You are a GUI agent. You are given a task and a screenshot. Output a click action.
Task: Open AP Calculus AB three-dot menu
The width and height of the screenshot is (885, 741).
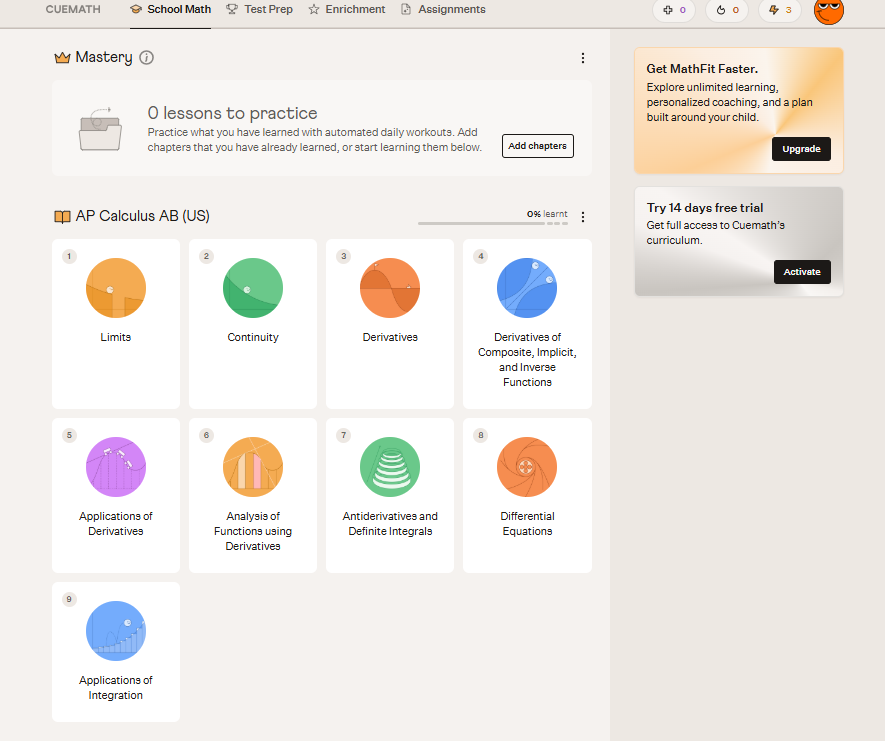[x=582, y=217]
